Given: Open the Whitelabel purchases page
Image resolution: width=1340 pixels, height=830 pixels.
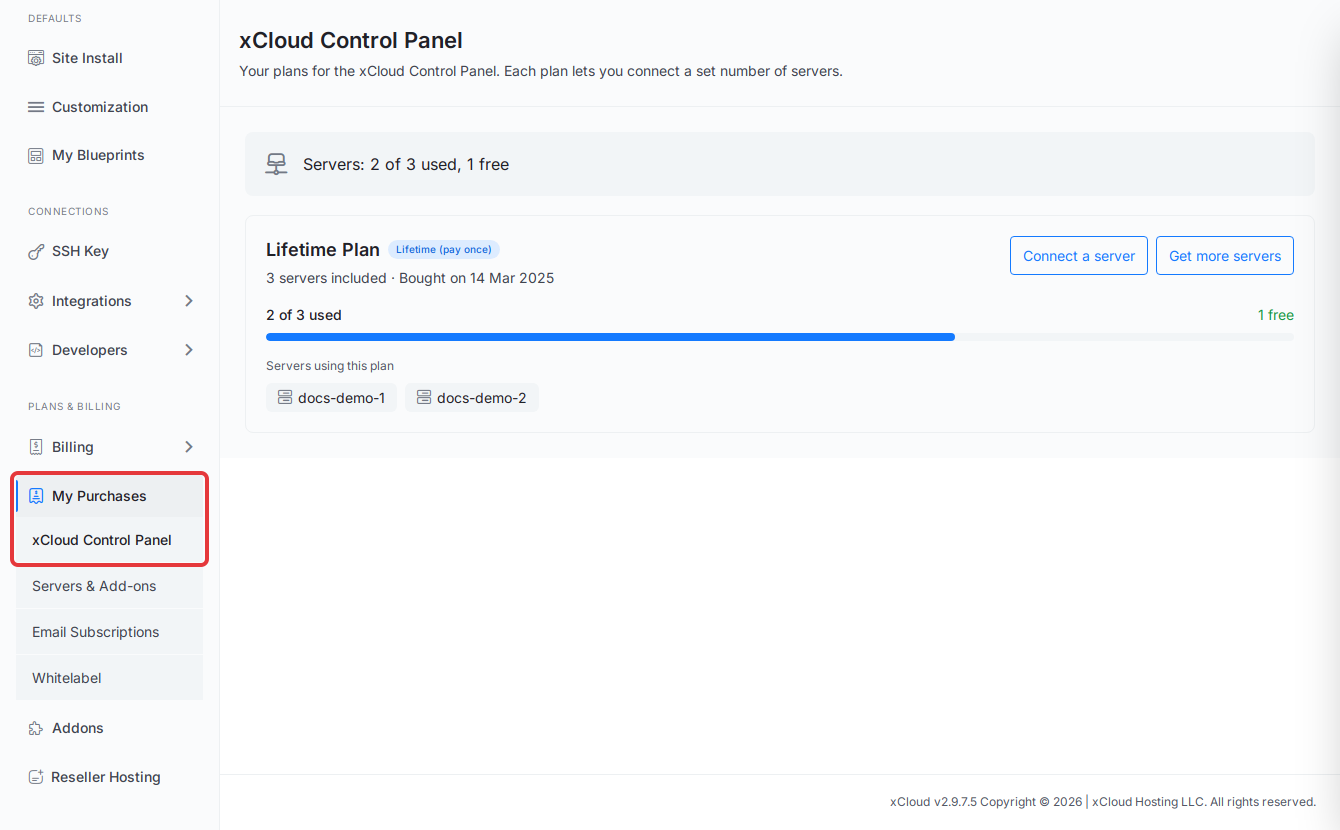Looking at the screenshot, I should [x=110, y=678].
